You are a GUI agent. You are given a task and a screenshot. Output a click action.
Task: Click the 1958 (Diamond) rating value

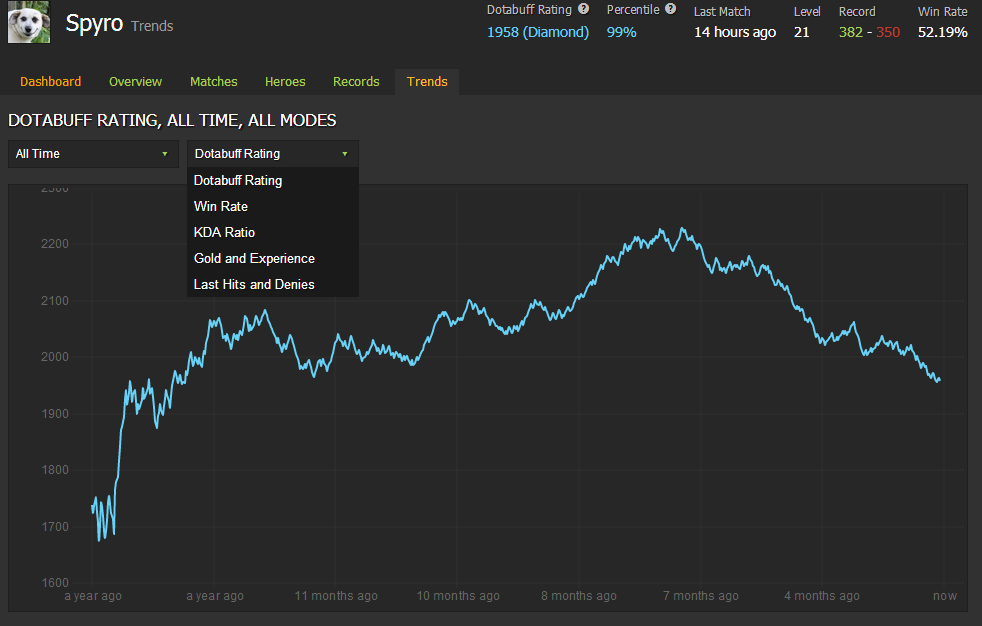click(538, 32)
